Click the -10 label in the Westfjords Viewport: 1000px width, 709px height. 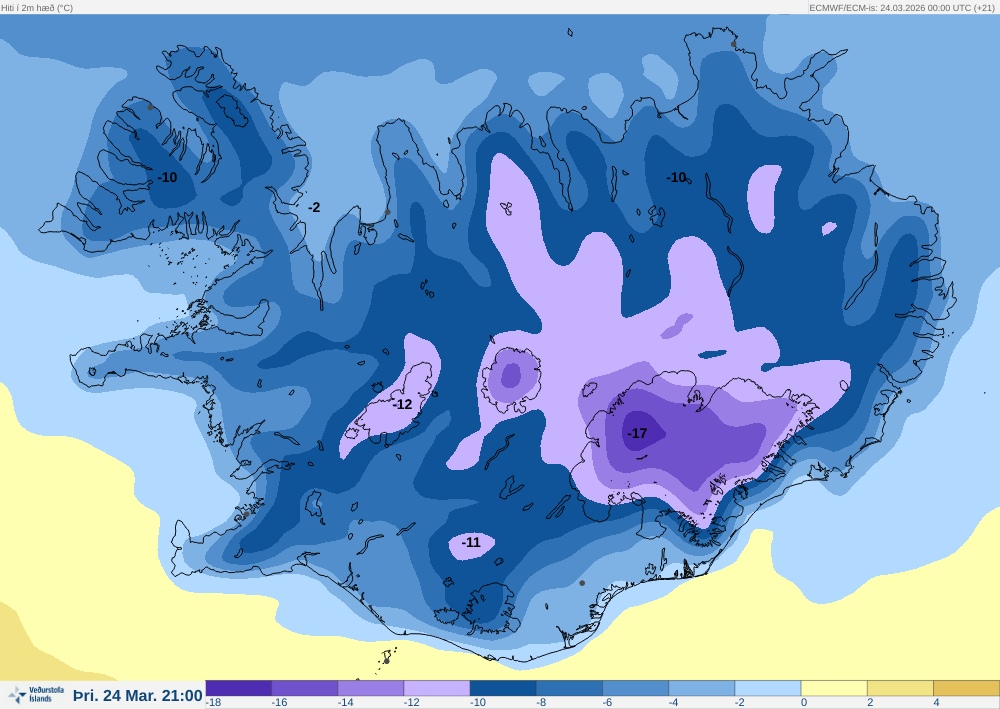167,177
